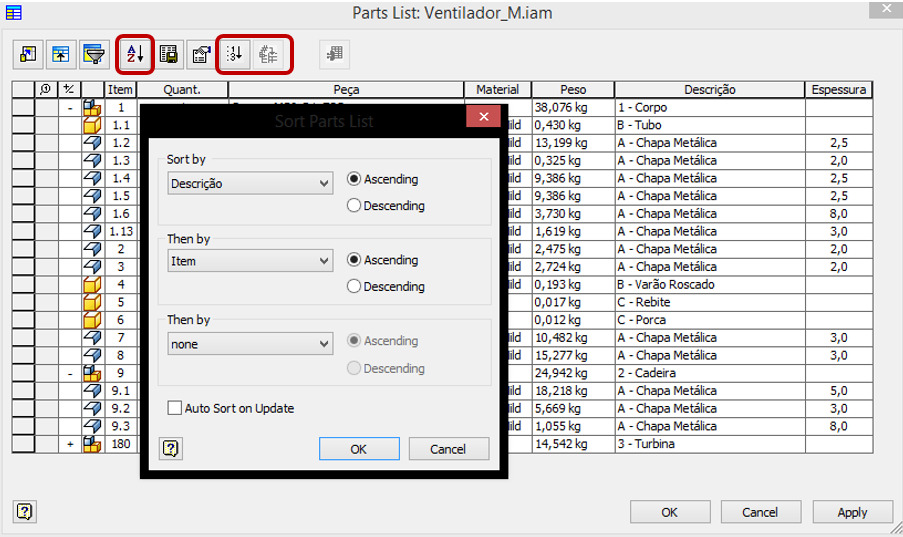The image size is (903, 537).
Task: Click the '15,277 kg' weight cell
Action: point(573,356)
